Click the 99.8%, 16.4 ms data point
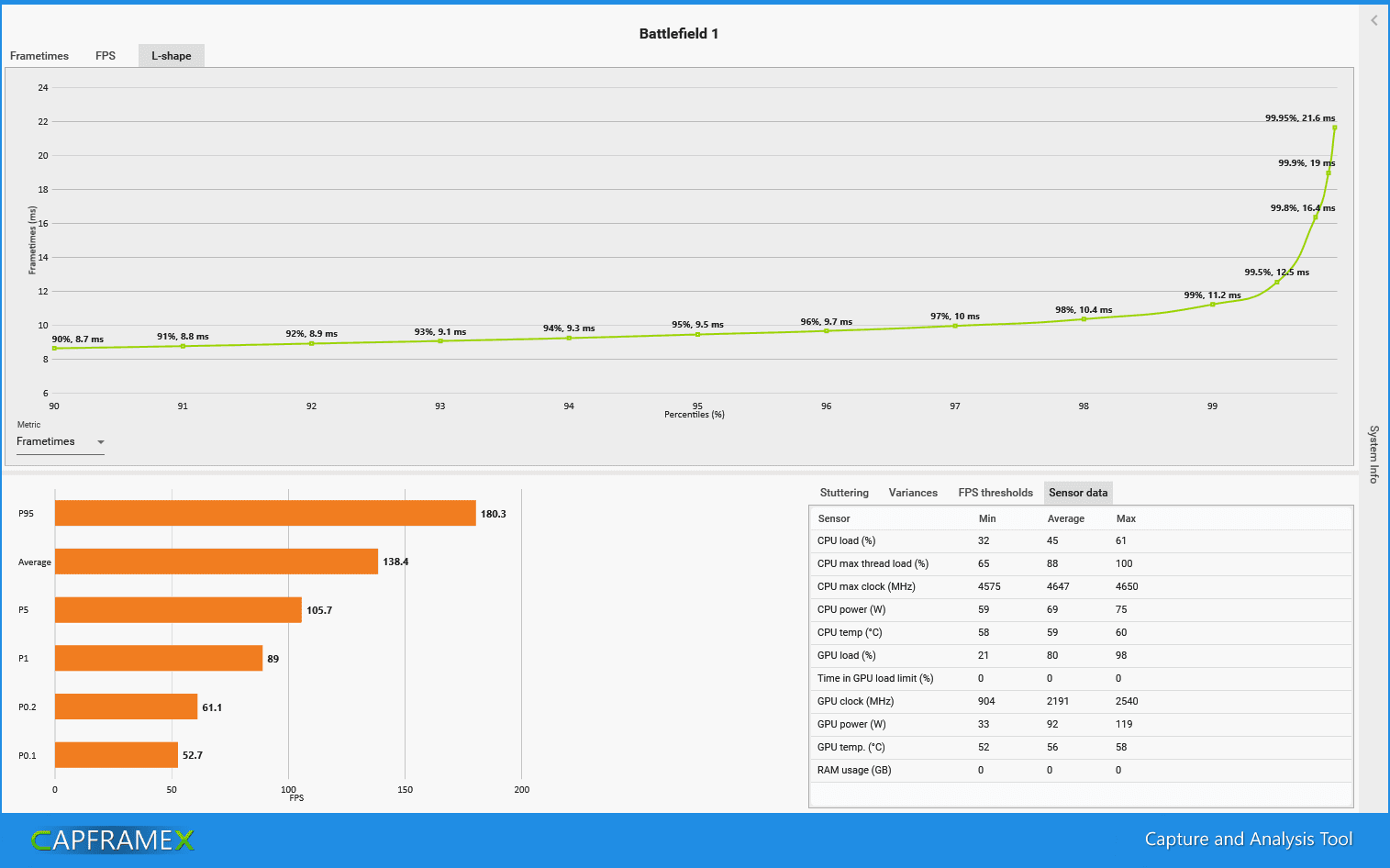 (1316, 217)
